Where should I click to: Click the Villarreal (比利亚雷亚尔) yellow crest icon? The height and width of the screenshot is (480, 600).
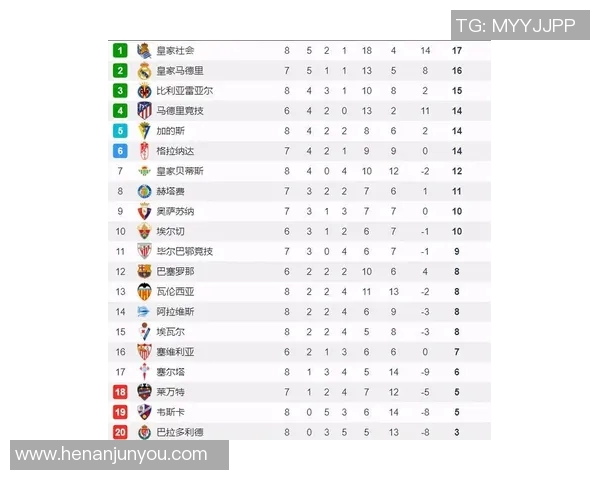(x=144, y=90)
